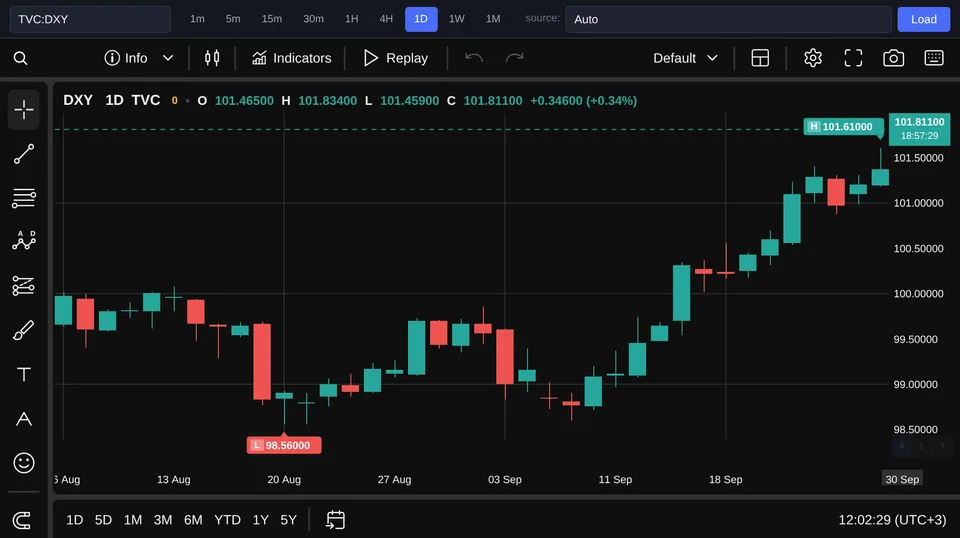960x538 pixels.
Task: Click the 100.00000 price axis value
Action: tap(918, 294)
